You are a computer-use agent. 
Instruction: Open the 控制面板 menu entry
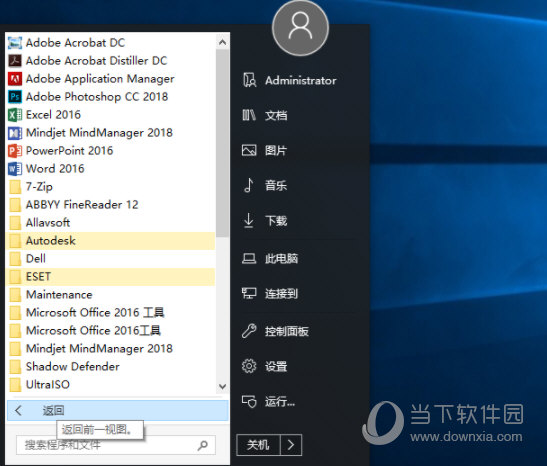[276, 331]
